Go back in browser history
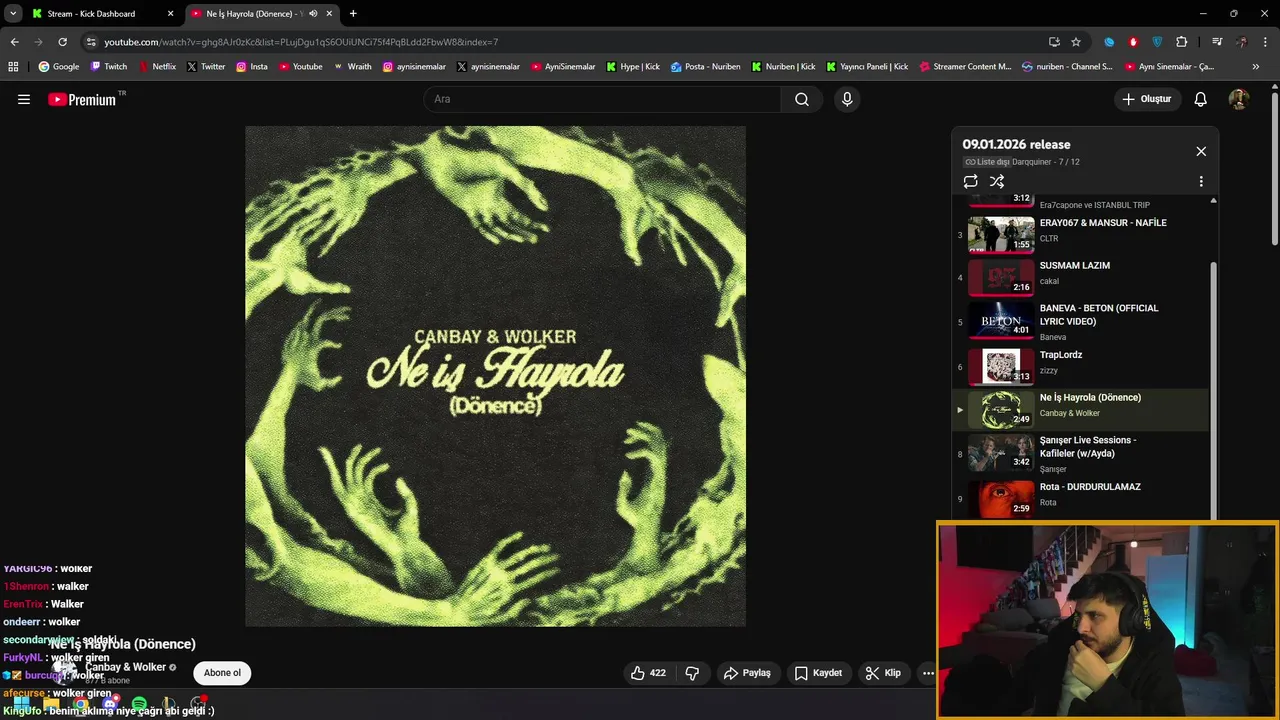 14,42
